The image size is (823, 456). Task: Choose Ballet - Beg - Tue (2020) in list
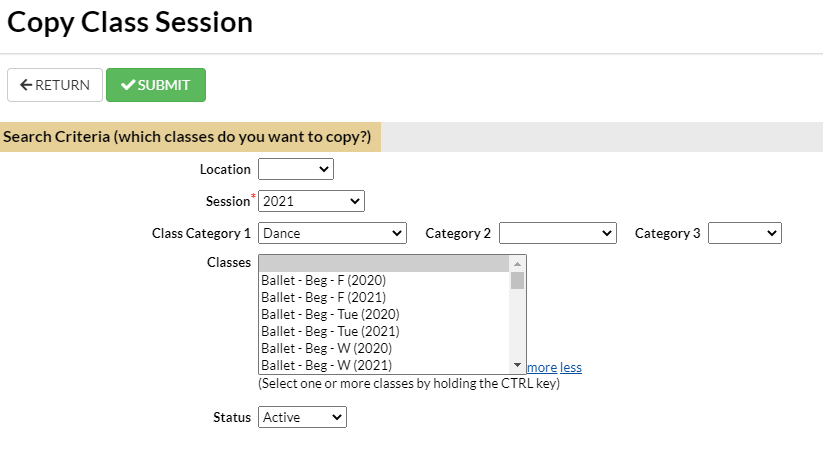pyautogui.click(x=330, y=315)
